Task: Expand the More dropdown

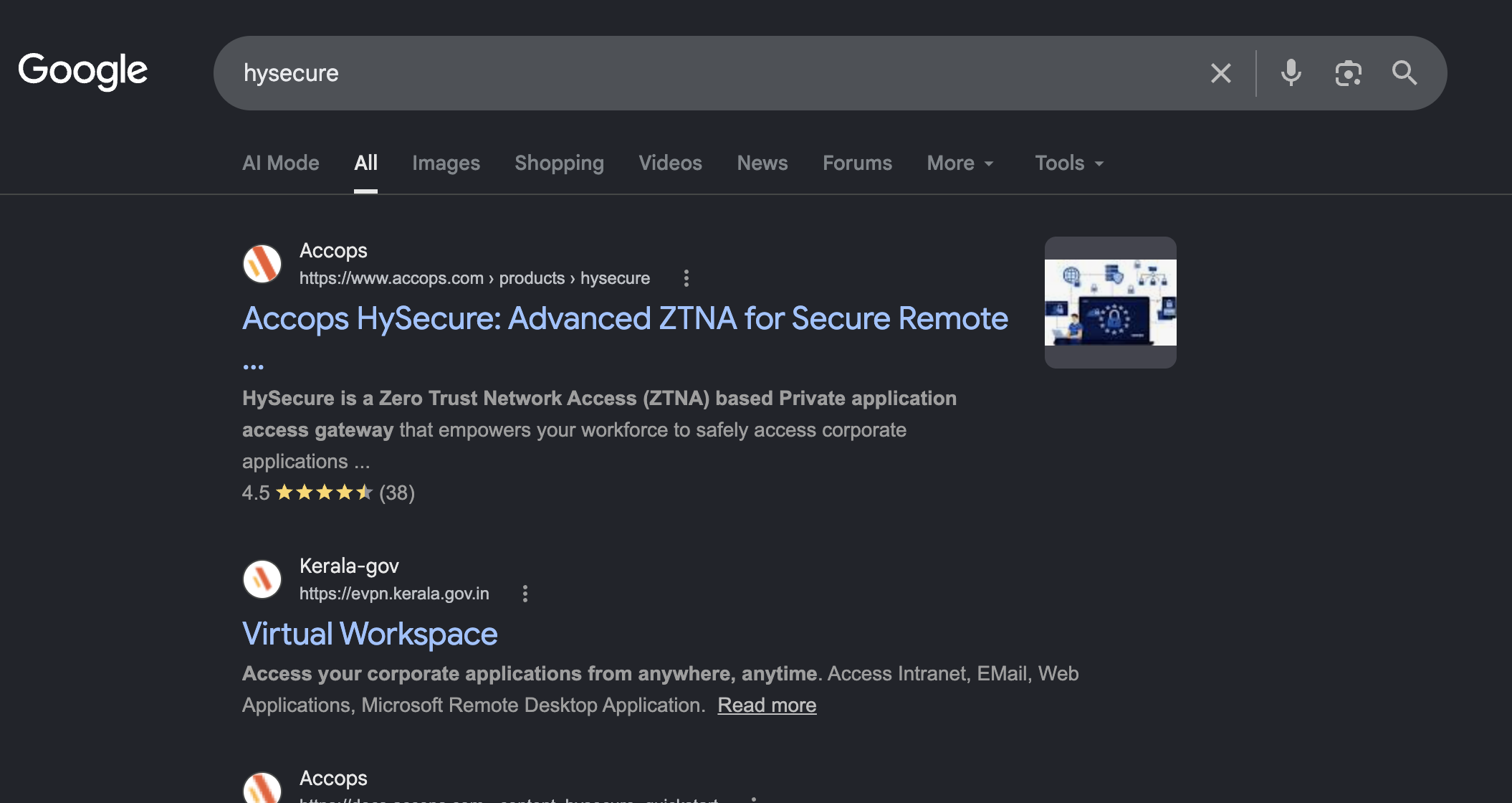Action: (960, 163)
